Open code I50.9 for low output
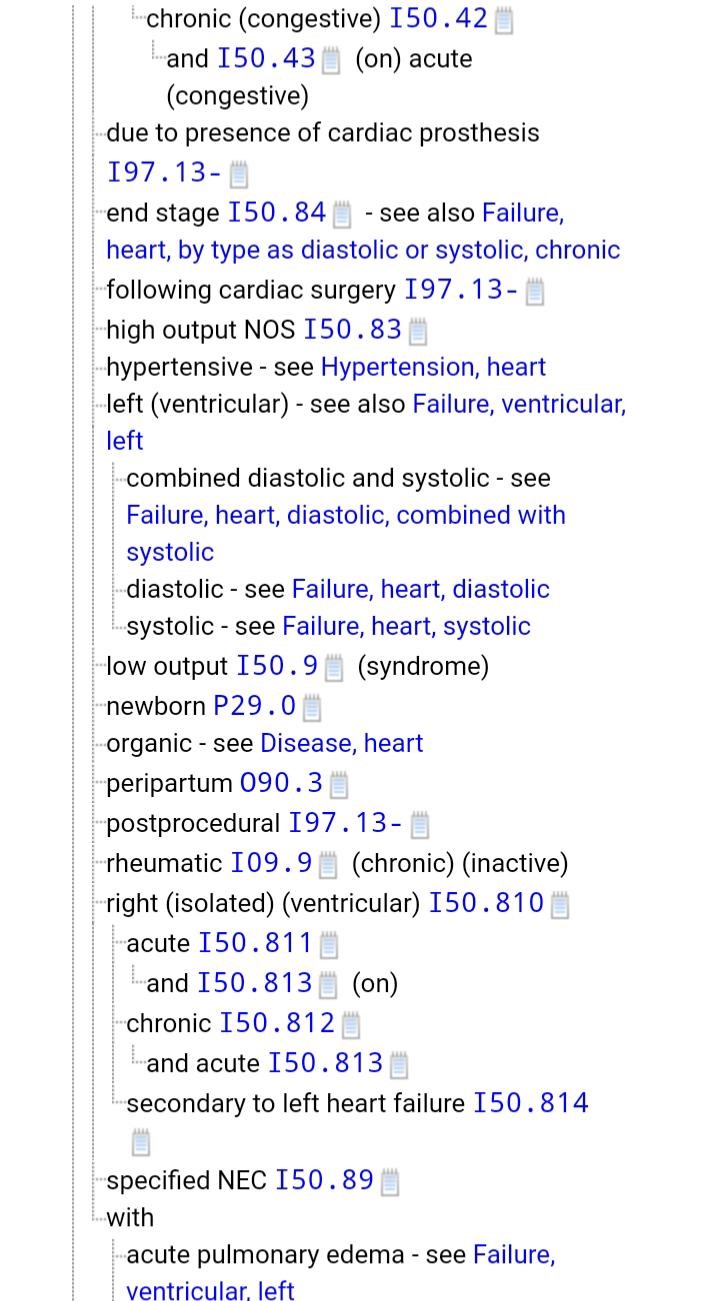Image resolution: width=720 pixels, height=1301 pixels. click(277, 666)
